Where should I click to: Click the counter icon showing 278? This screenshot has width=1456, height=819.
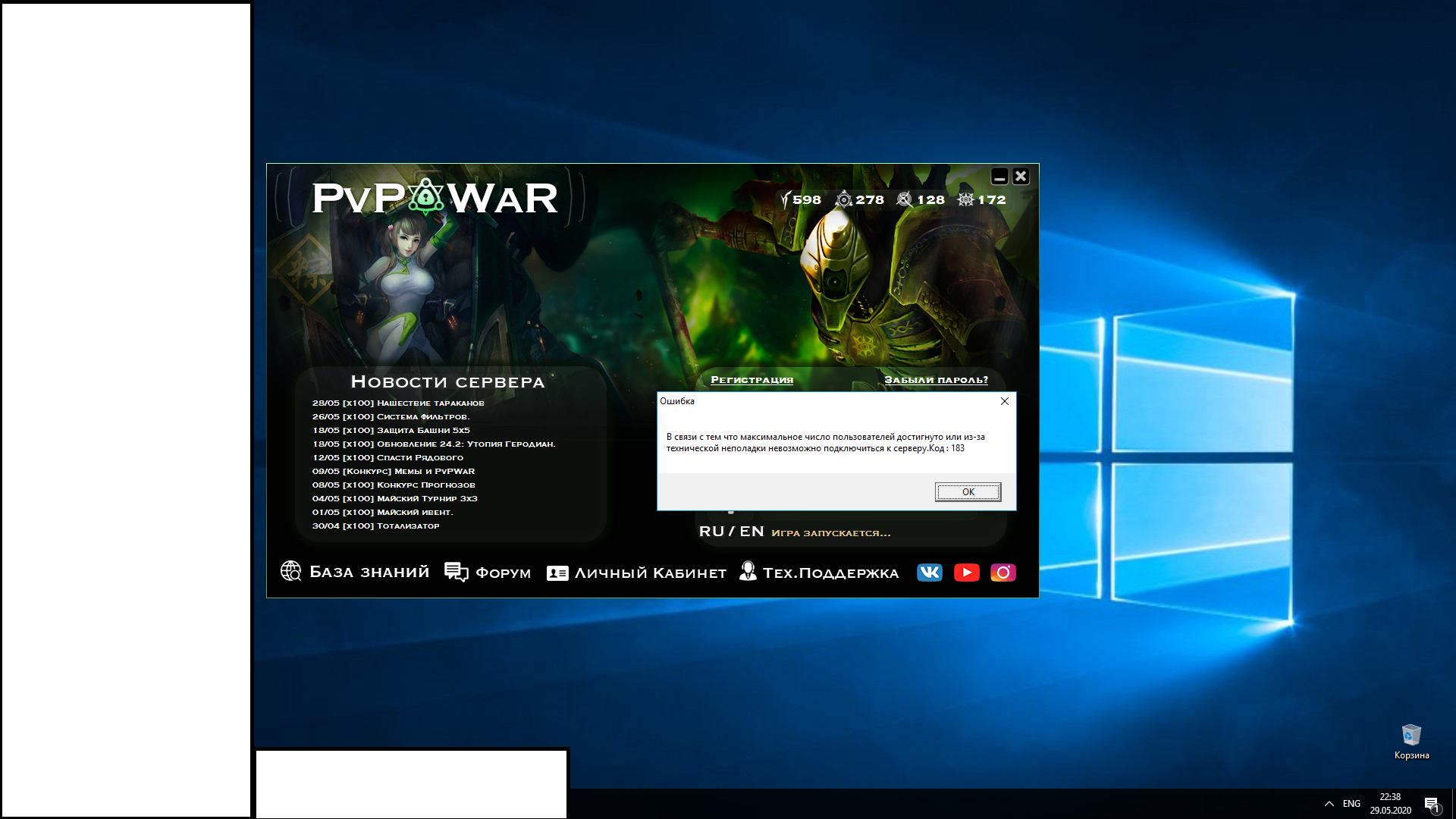coord(859,199)
